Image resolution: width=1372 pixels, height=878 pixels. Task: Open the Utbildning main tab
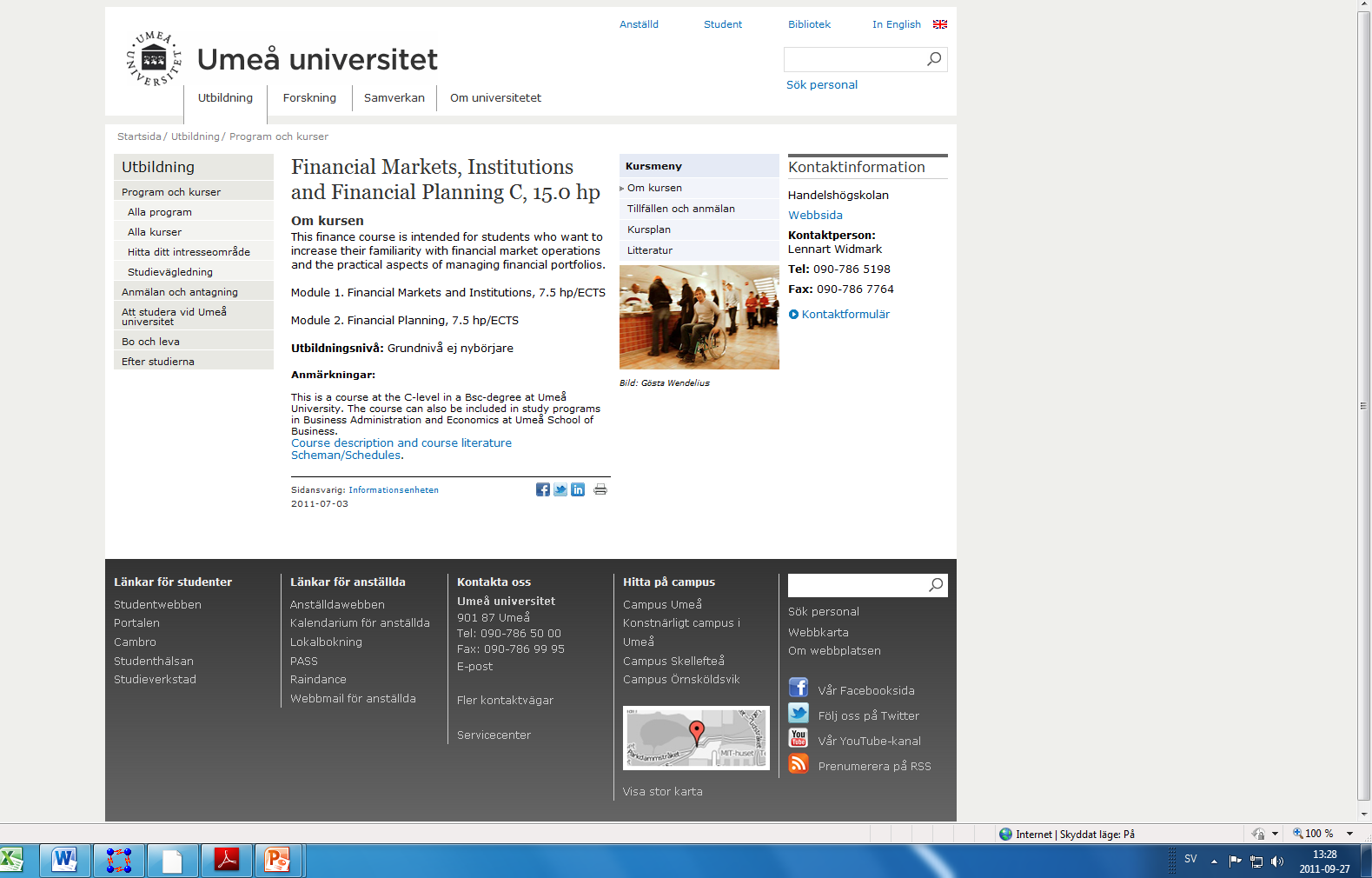[x=225, y=98]
